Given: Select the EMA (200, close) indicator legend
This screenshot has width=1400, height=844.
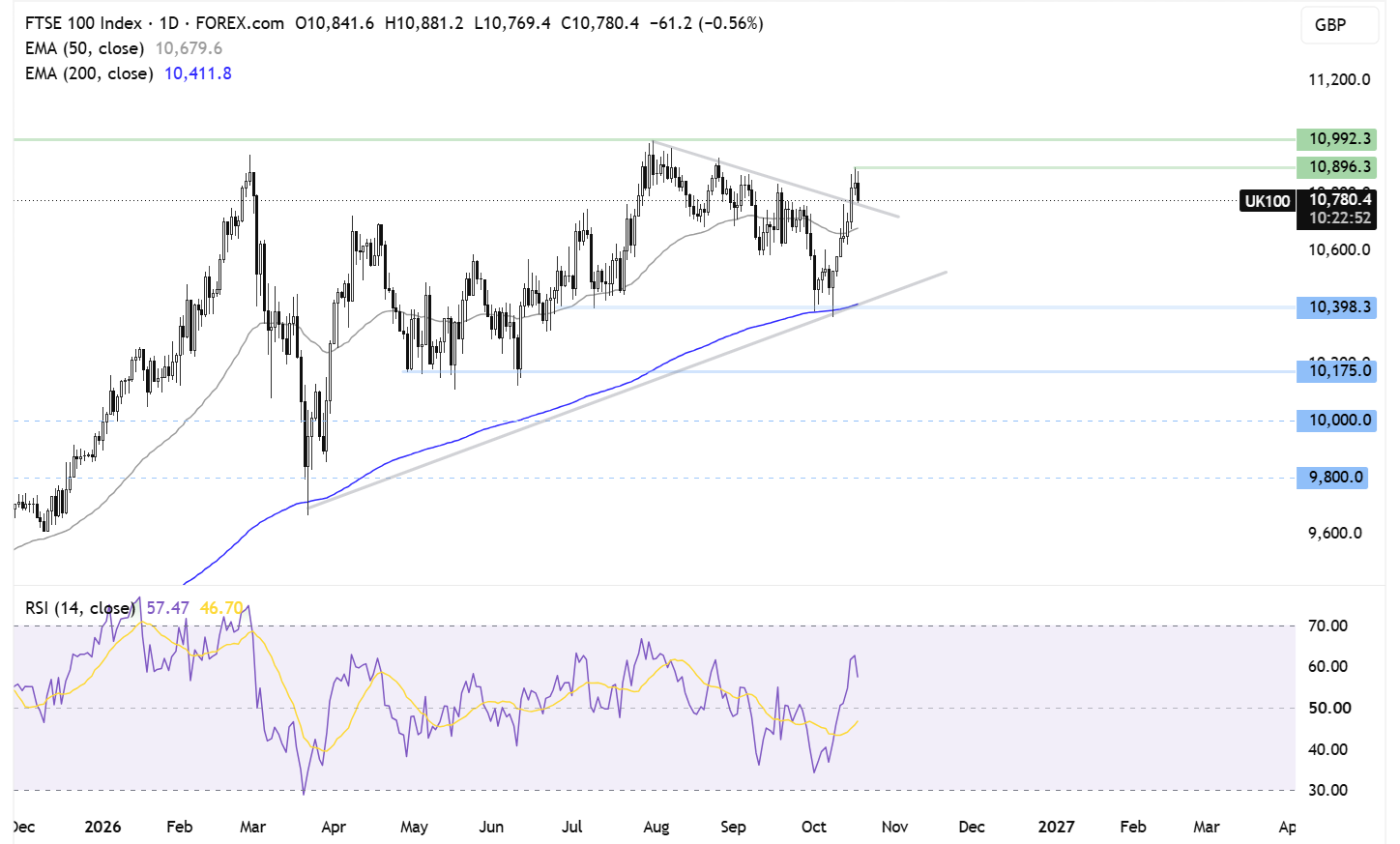Looking at the screenshot, I should coord(89,73).
